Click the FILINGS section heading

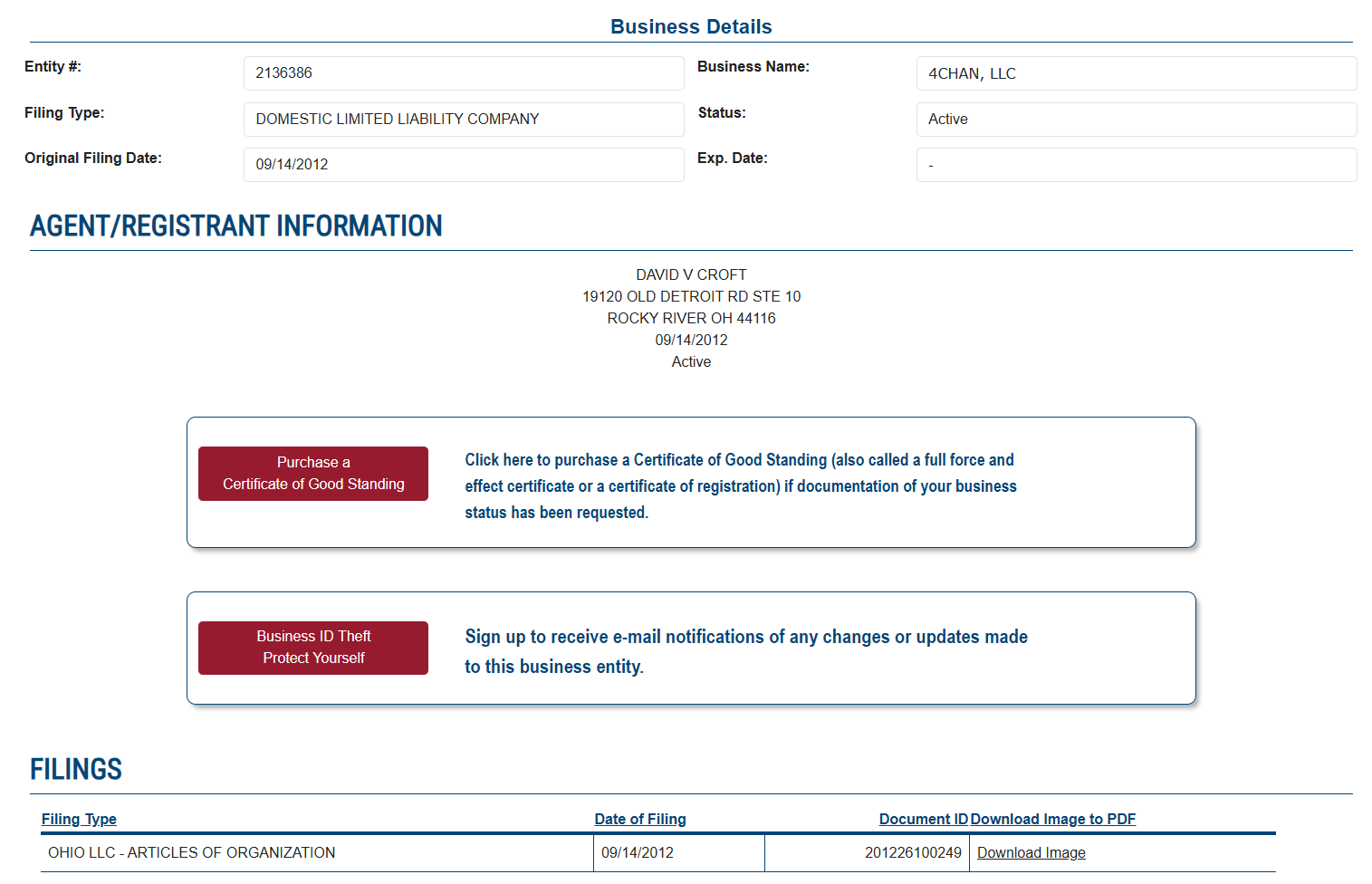76,770
